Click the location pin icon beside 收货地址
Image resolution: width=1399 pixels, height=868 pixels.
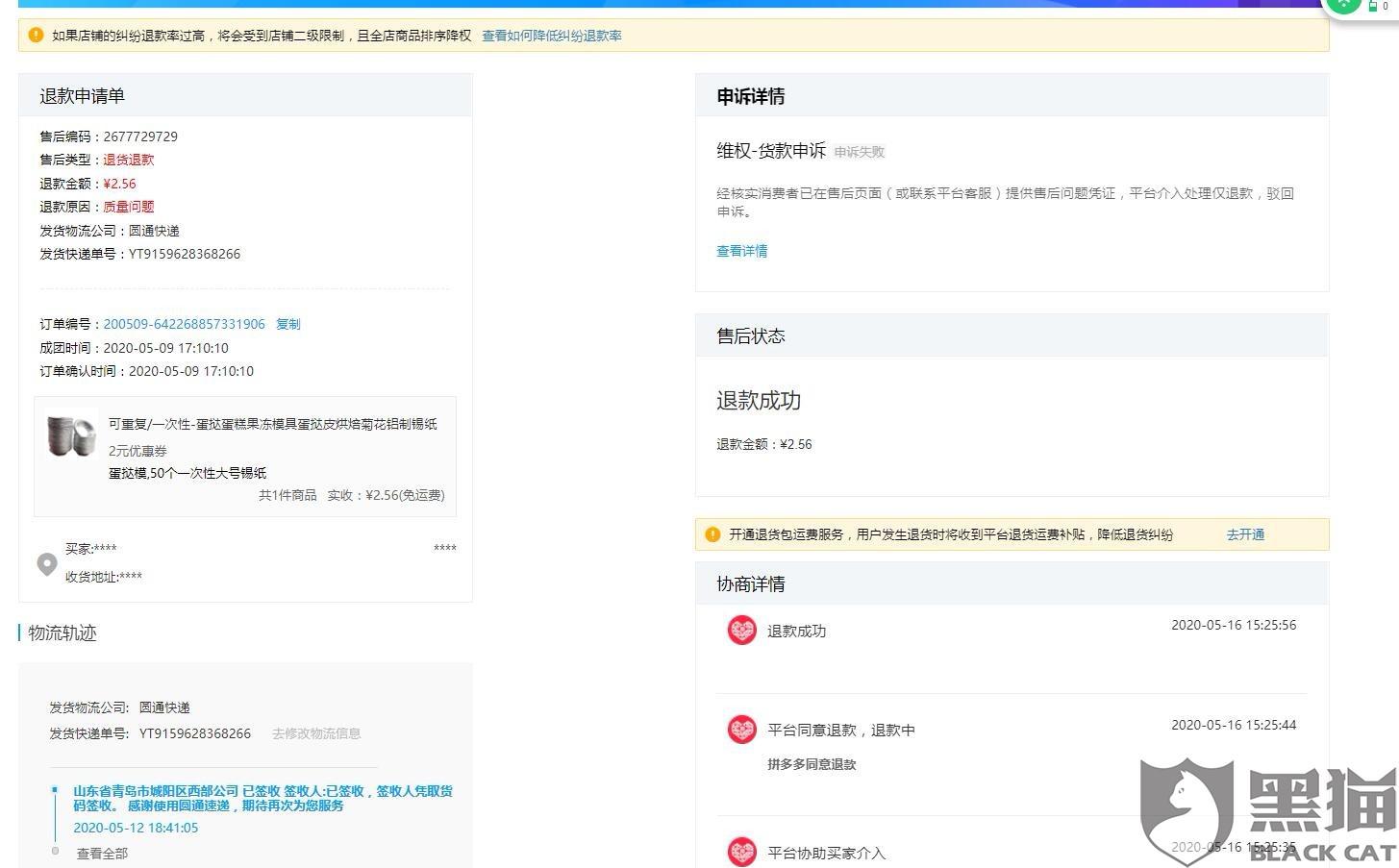[46, 563]
